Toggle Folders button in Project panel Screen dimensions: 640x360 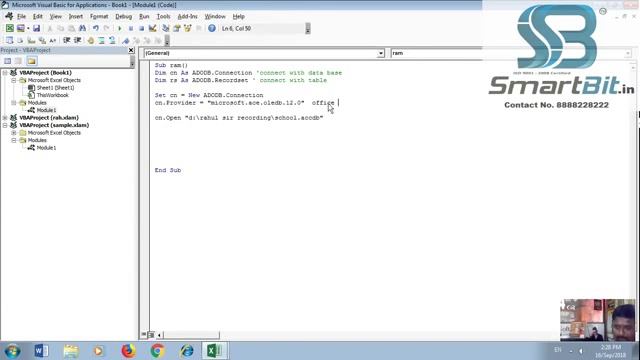[32, 61]
